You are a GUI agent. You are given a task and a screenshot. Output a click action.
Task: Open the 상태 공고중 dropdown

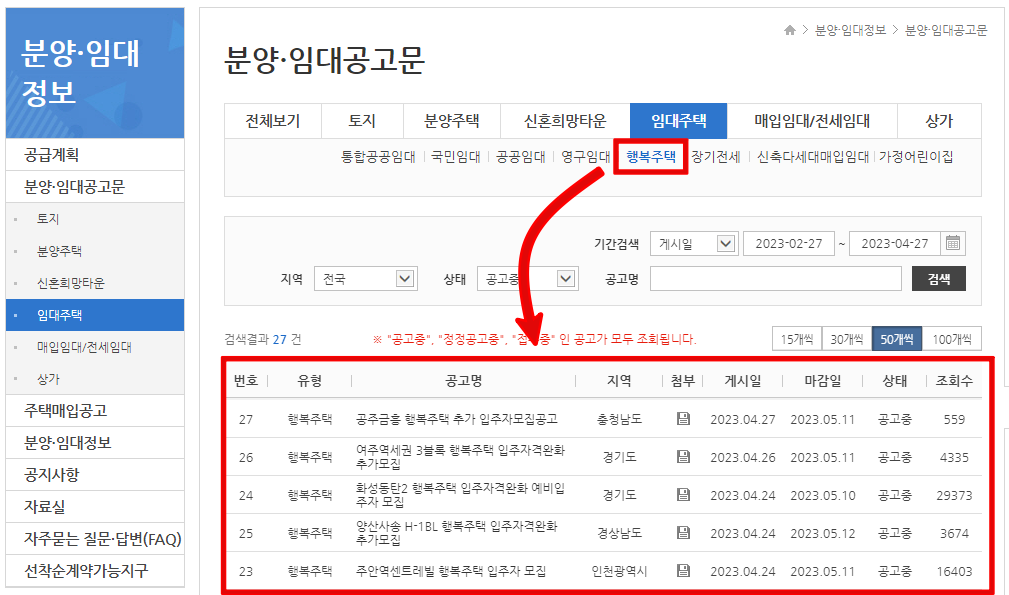[528, 279]
